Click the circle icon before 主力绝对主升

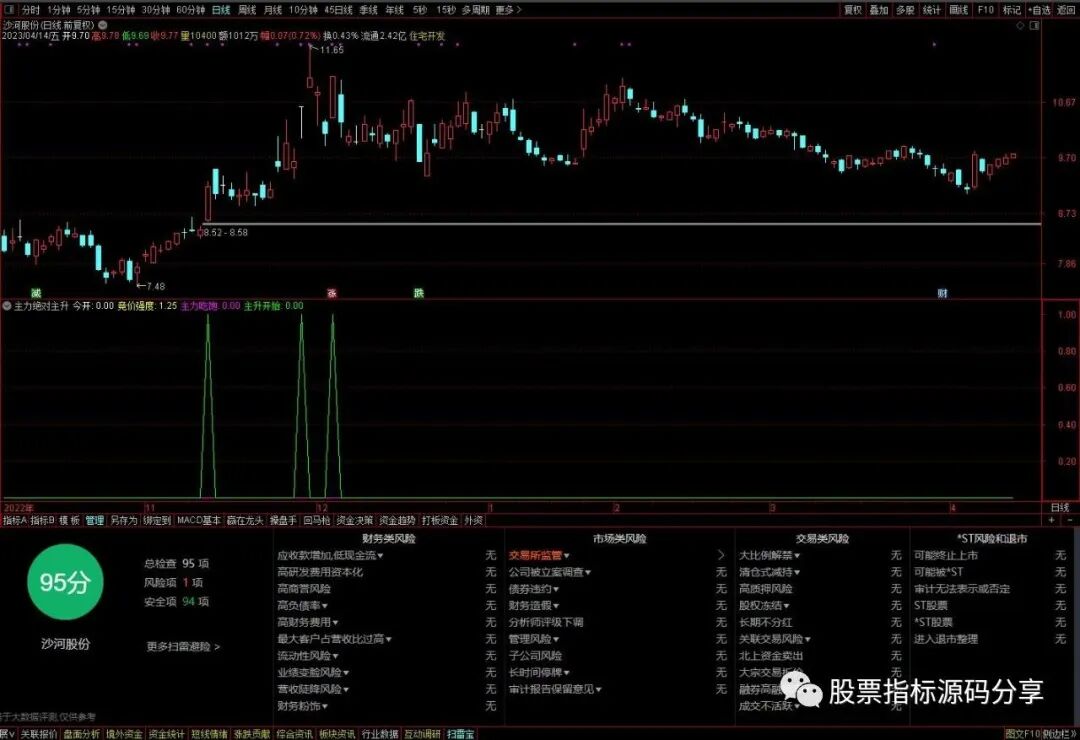pyautogui.click(x=7, y=305)
